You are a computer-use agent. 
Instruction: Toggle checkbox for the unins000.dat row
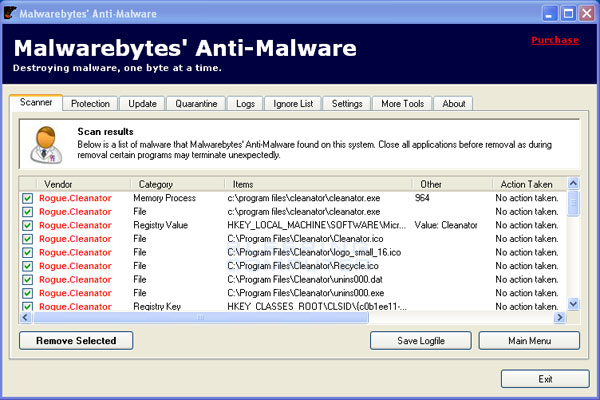point(27,280)
